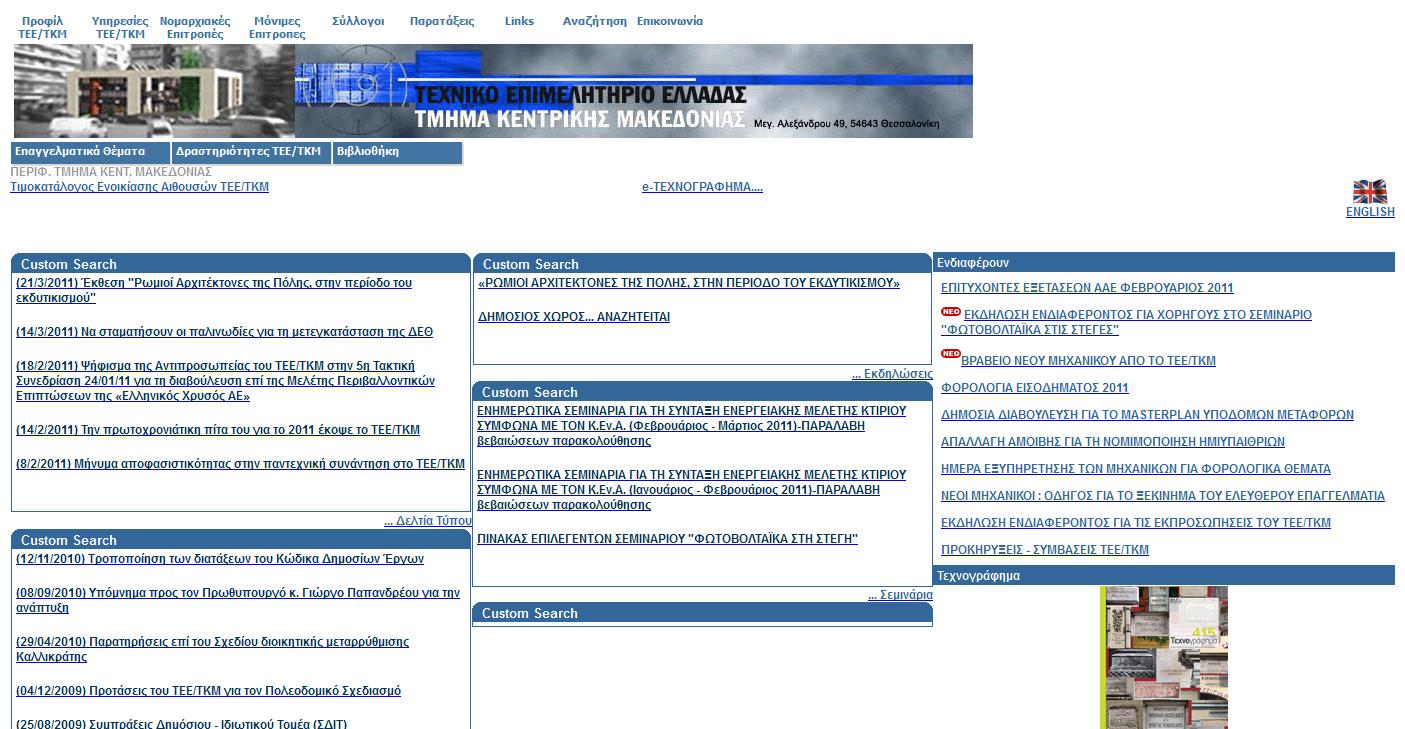This screenshot has width=1405, height=729.
Task: Expand more press releases via Δελτία Τύπου
Action: (x=427, y=521)
